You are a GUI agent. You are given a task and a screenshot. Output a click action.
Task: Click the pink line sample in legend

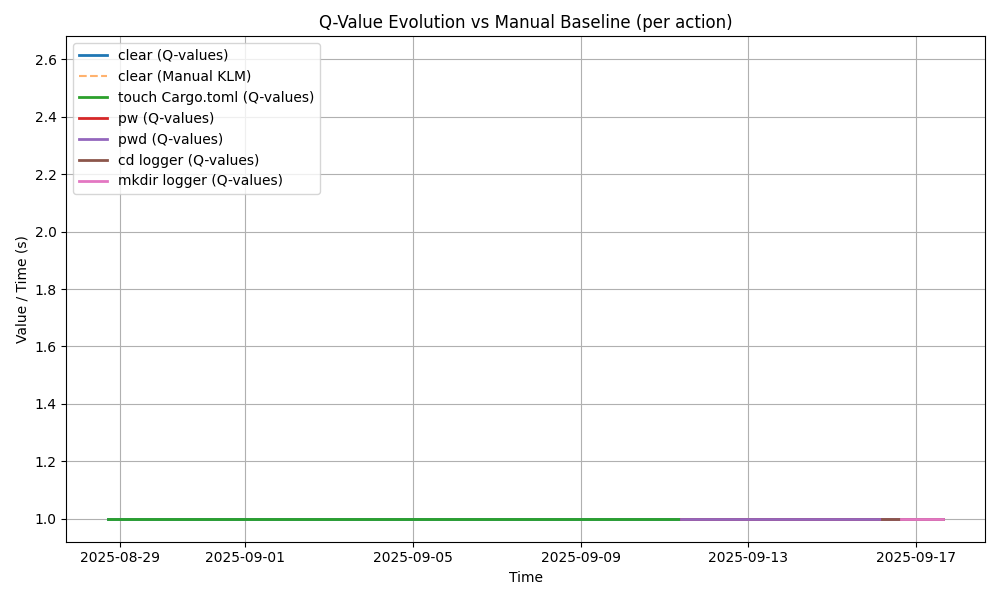pos(93,181)
